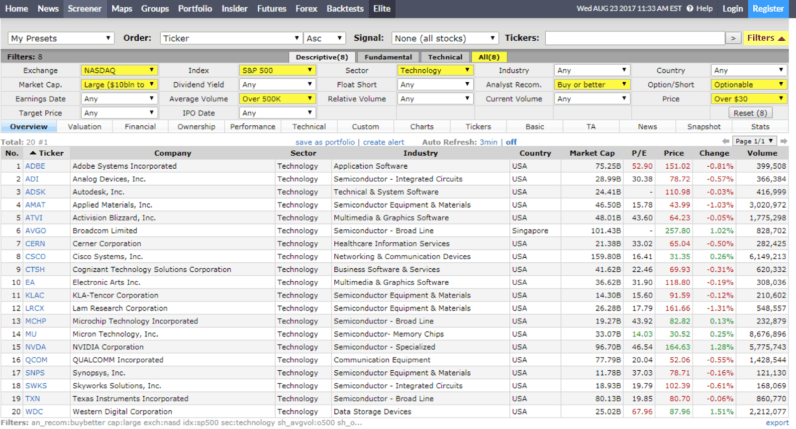Turn auto refresh off
The height and width of the screenshot is (429, 796).
[511, 142]
